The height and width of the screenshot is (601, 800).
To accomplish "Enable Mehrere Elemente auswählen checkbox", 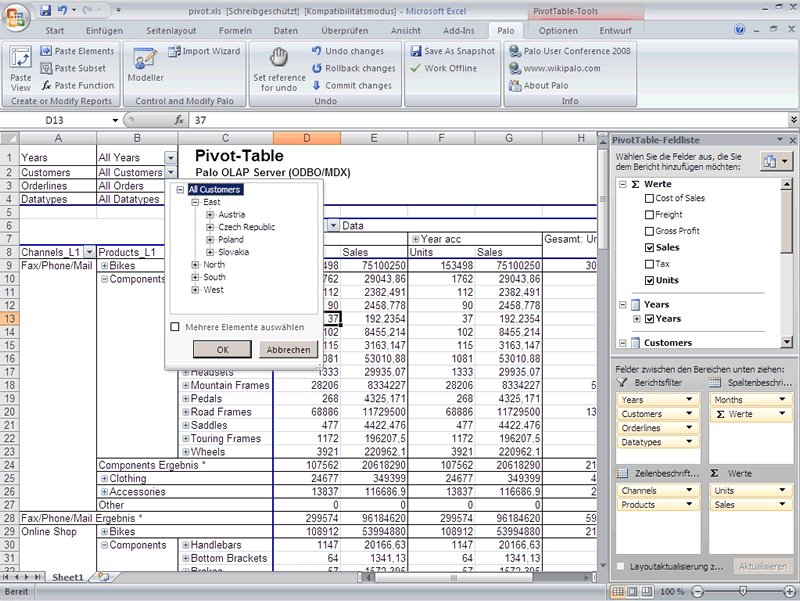I will 174,327.
